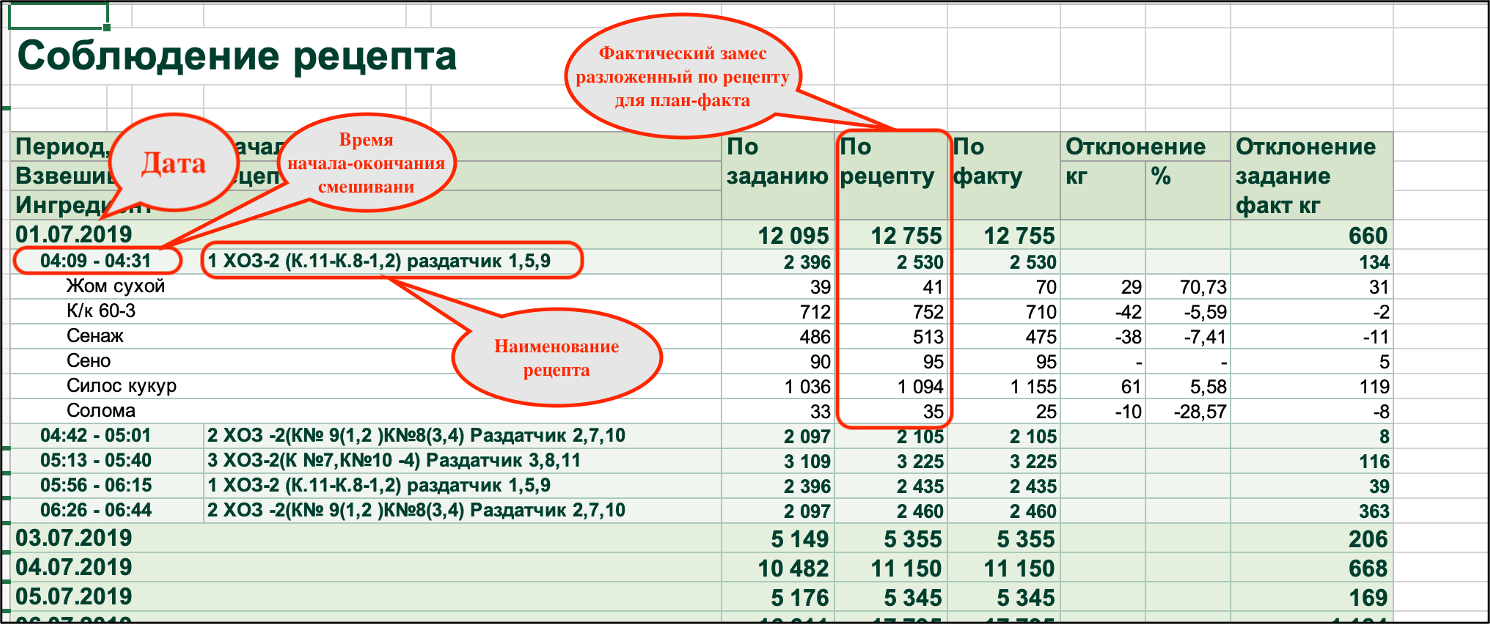Screen dimensions: 1490x624
Task: Click percent deviation -7,41 for Сенаж
Action: tap(1203, 336)
